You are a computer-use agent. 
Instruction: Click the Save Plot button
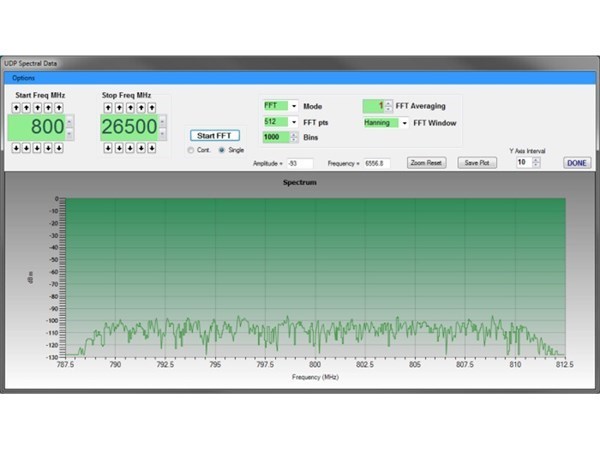(x=476, y=162)
